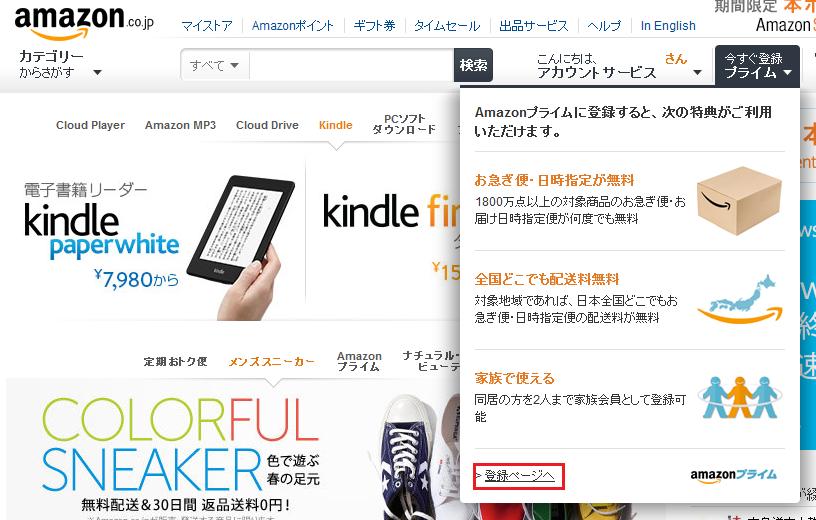Select the Kindle tab

click(336, 125)
